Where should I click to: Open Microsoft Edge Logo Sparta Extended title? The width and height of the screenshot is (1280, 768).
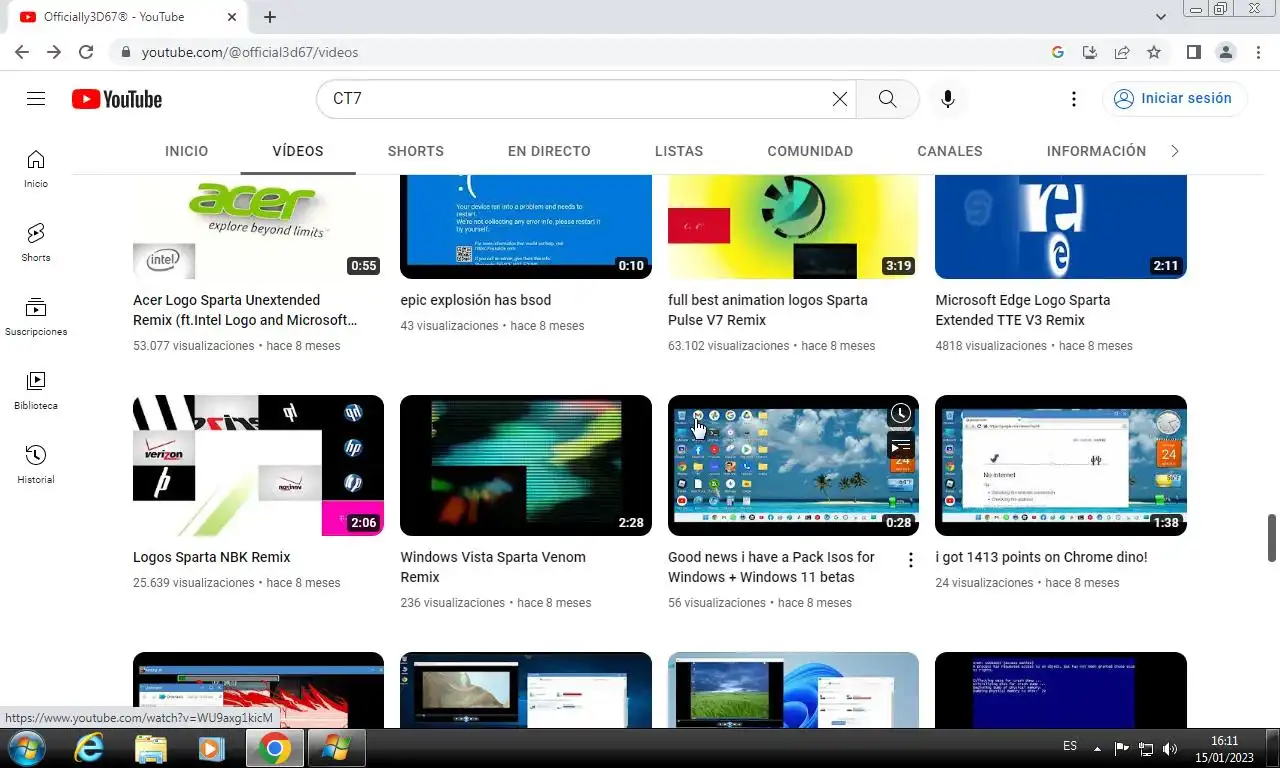1023,310
